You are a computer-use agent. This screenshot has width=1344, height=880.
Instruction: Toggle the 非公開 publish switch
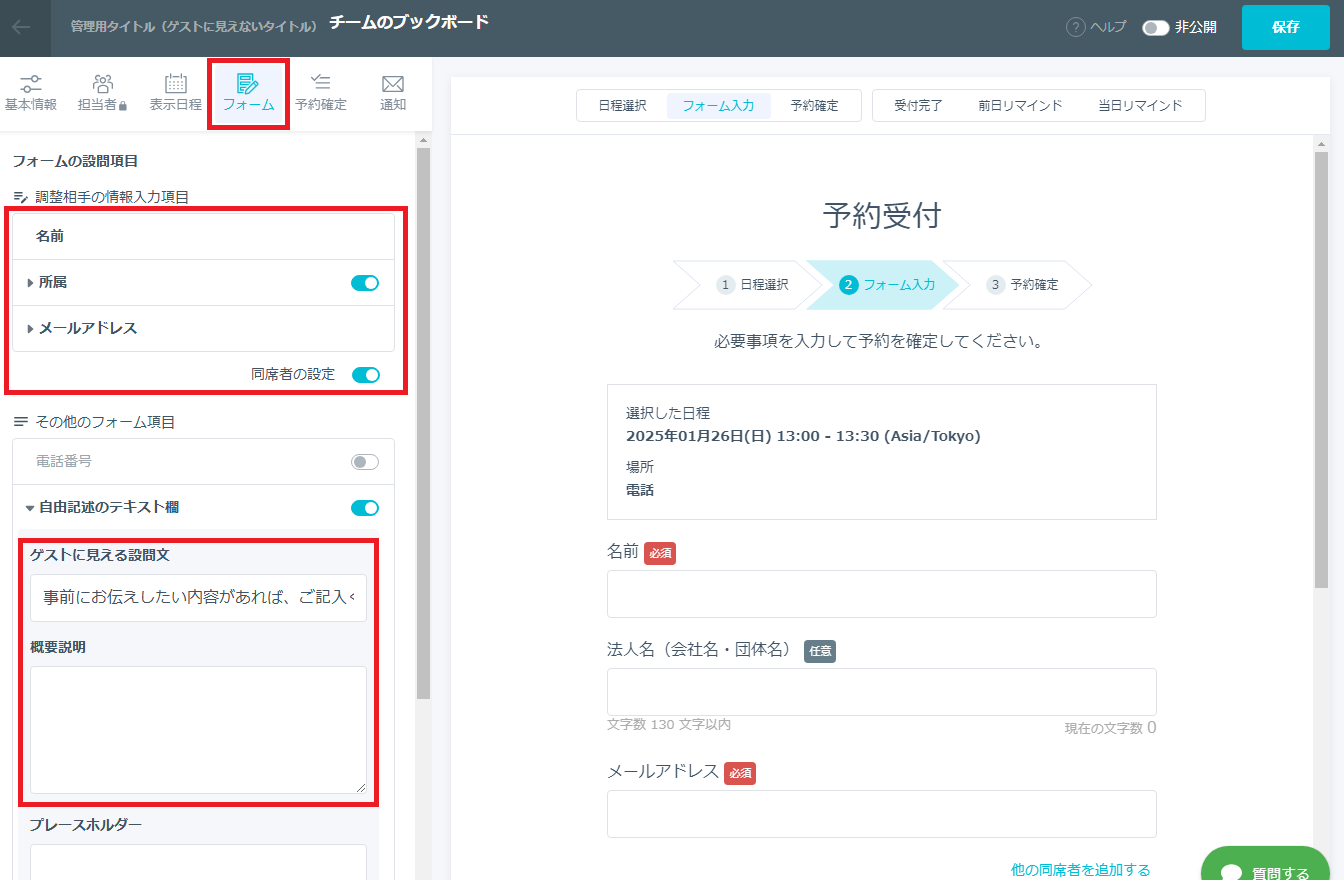coord(1155,28)
